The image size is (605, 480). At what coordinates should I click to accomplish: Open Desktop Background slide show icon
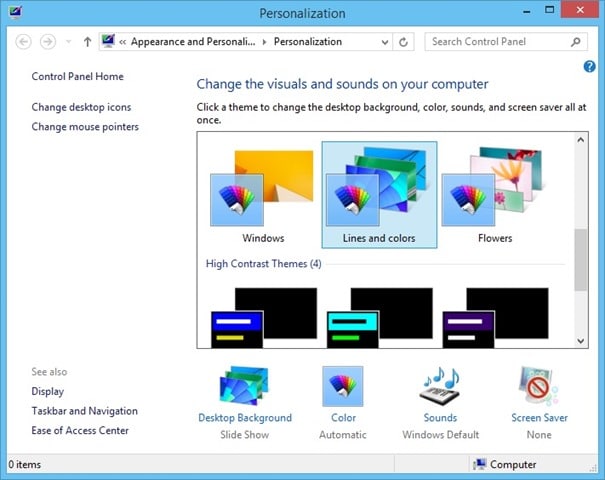click(x=244, y=386)
